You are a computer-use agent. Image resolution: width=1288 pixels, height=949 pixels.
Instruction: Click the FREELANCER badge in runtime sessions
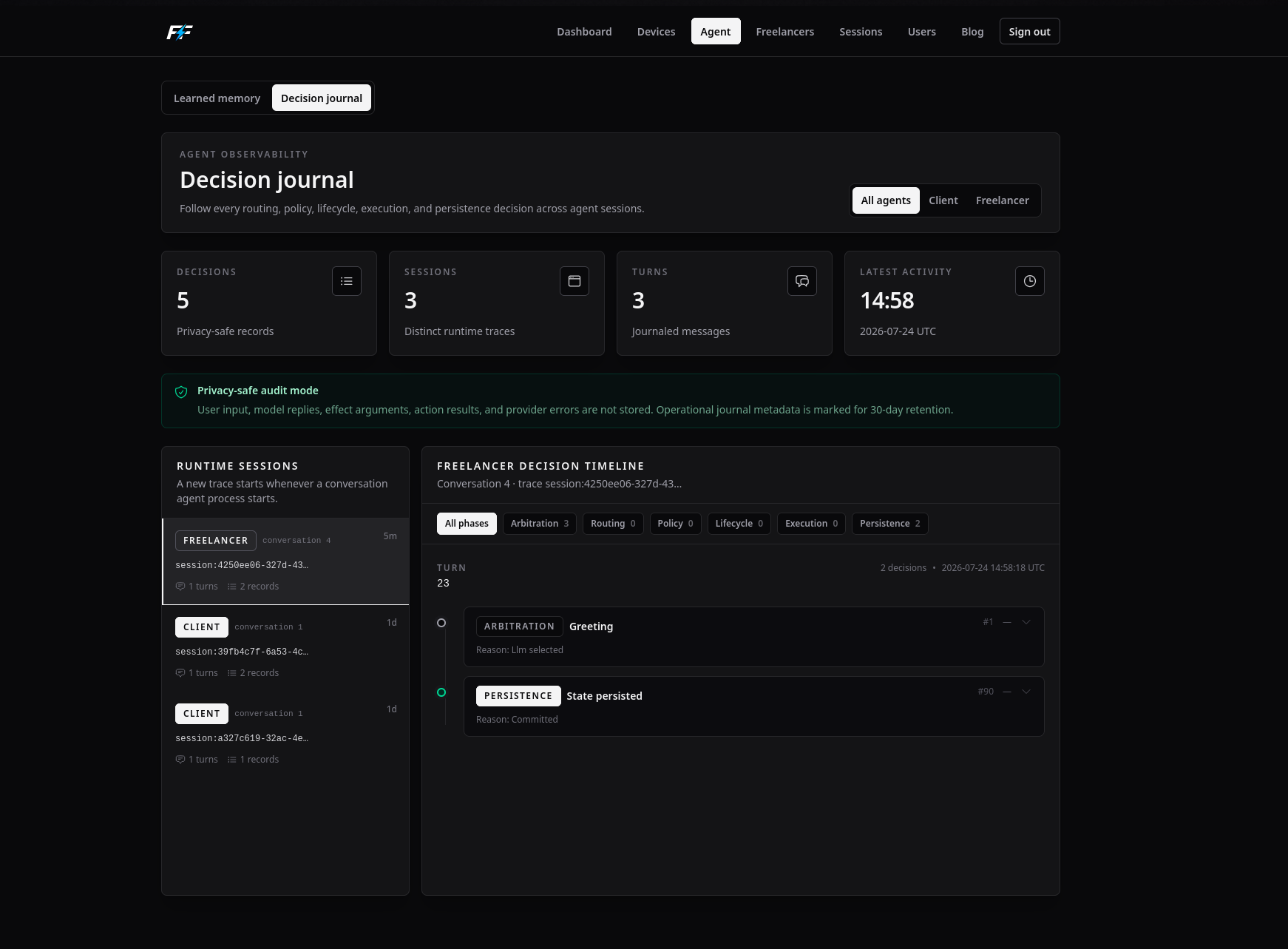click(216, 541)
